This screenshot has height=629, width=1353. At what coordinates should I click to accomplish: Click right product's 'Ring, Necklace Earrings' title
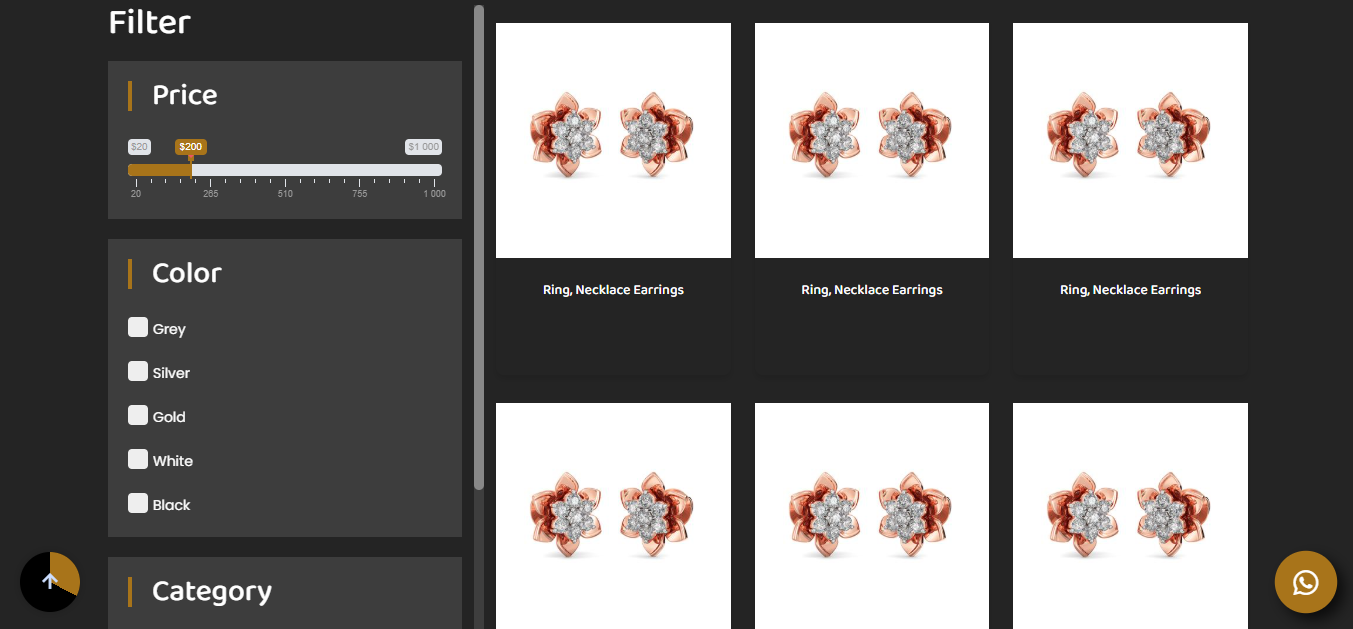(1130, 290)
